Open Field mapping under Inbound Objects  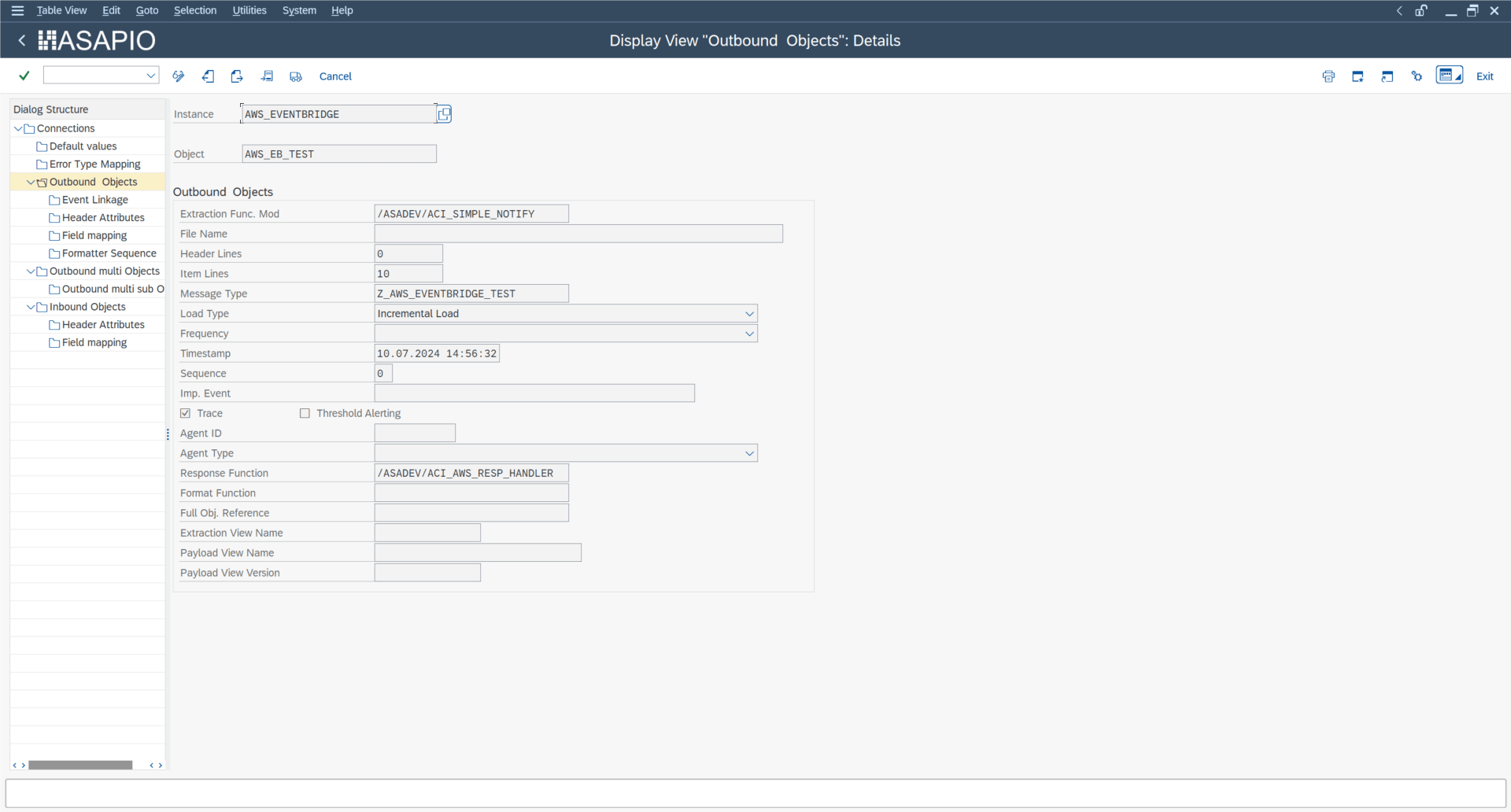pos(94,342)
